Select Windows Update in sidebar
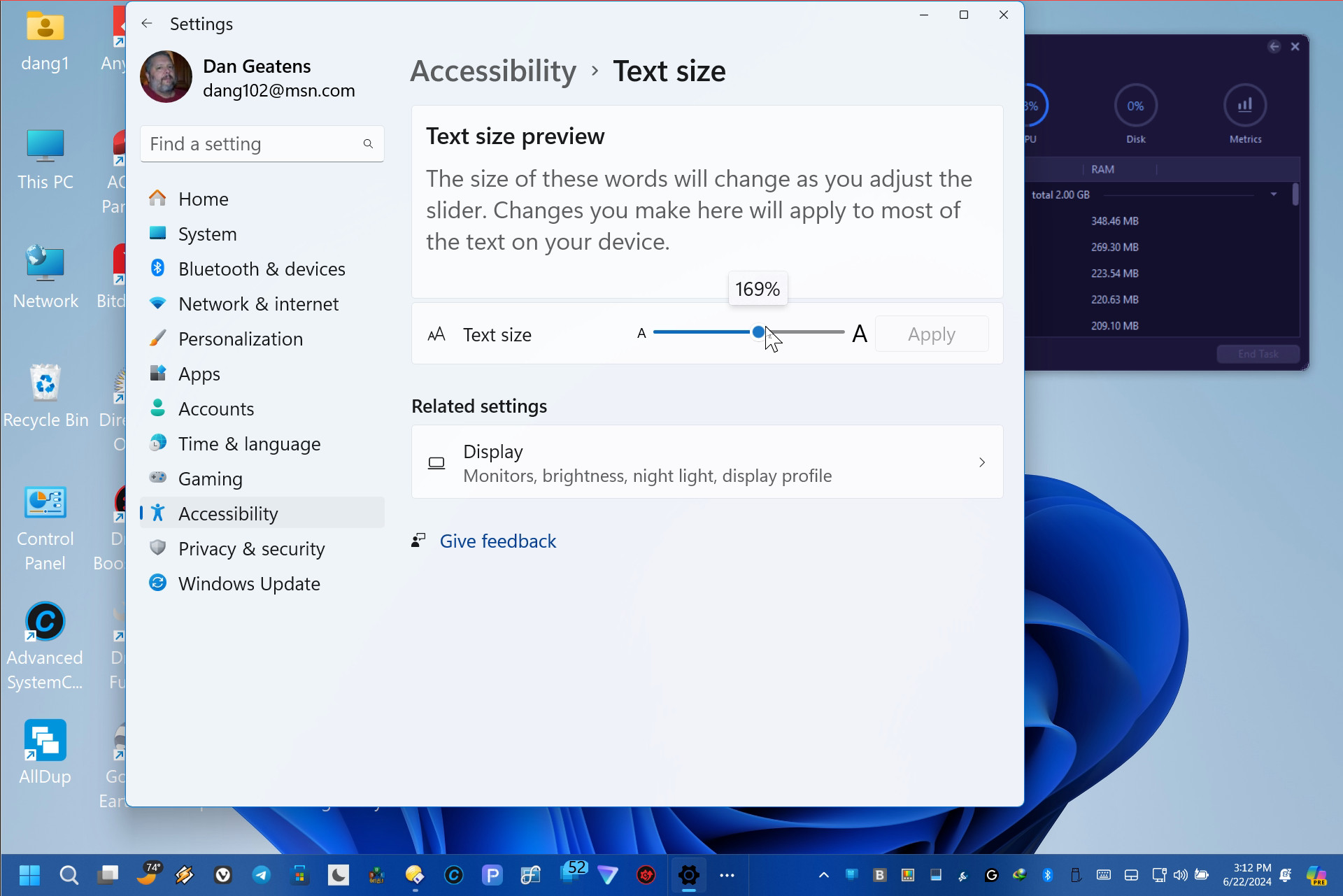This screenshot has width=1343, height=896. pyautogui.click(x=249, y=584)
